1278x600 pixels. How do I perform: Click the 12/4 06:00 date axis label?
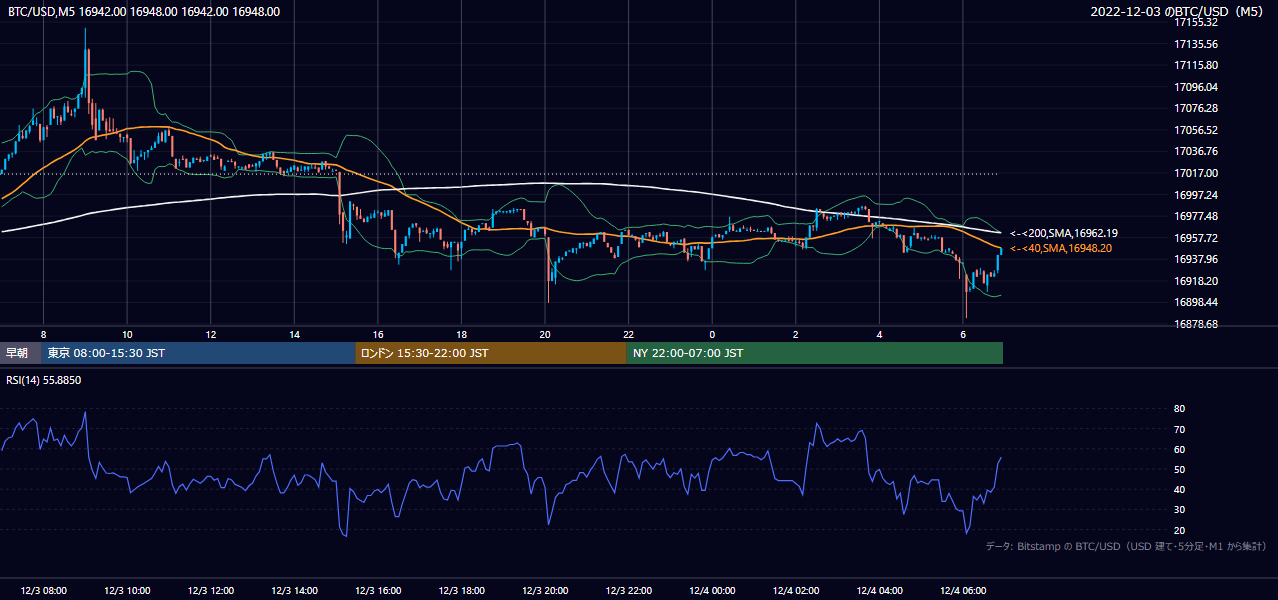tap(962, 590)
